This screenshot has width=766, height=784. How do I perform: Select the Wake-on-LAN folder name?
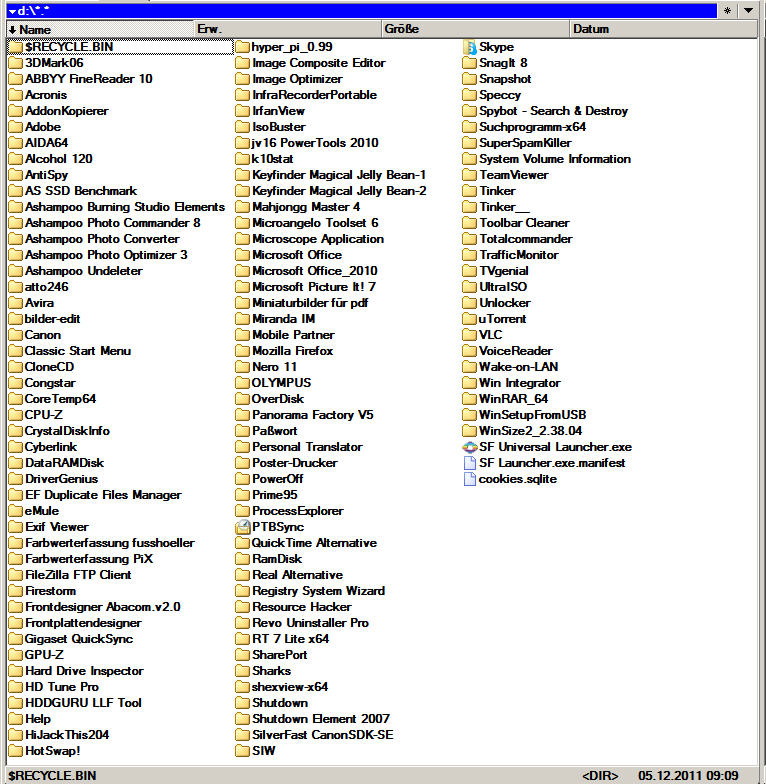tap(518, 367)
